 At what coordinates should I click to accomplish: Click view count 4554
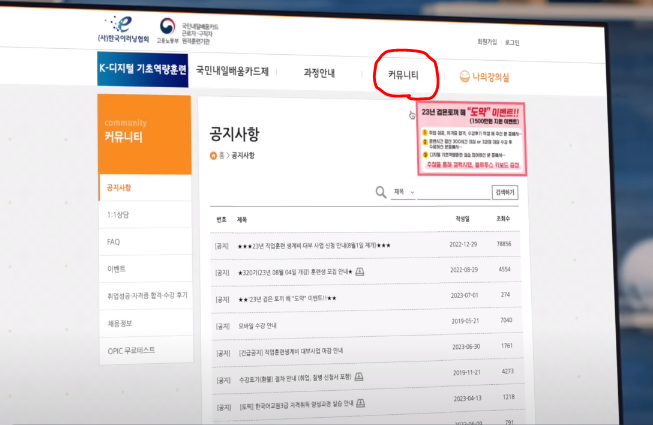point(504,269)
